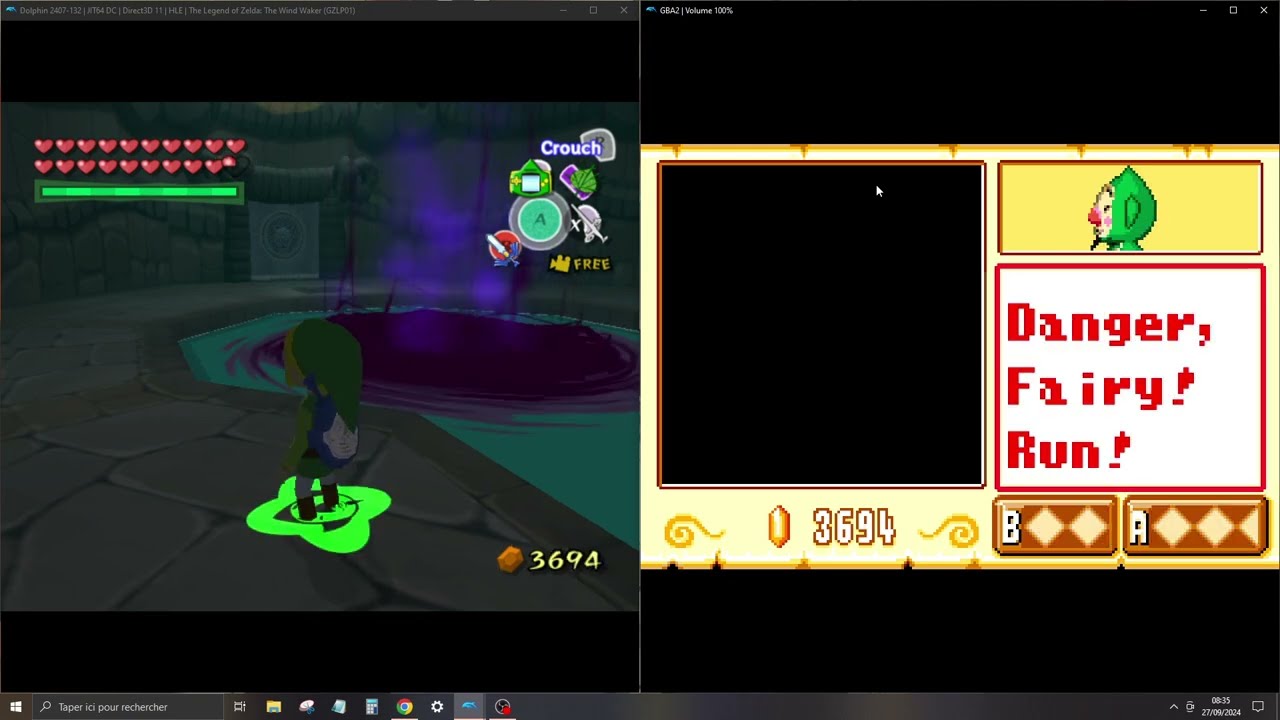This screenshot has width=1280, height=720.
Task: Click the Dolphin window title bar text
Action: [x=187, y=10]
